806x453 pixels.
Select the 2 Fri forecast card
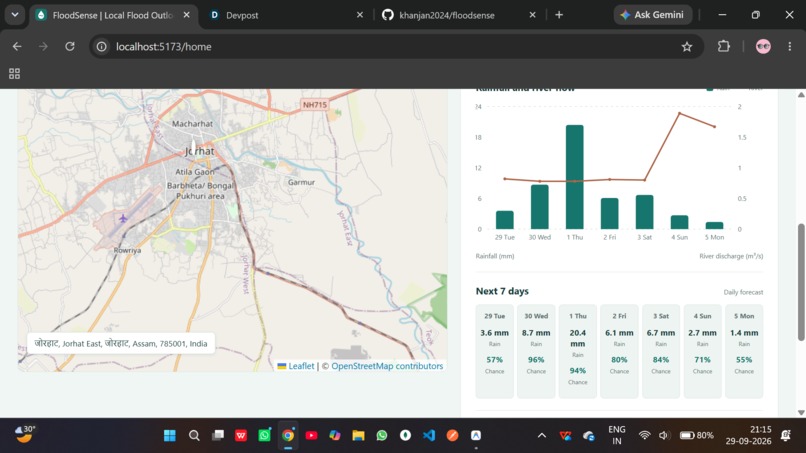[x=619, y=351]
